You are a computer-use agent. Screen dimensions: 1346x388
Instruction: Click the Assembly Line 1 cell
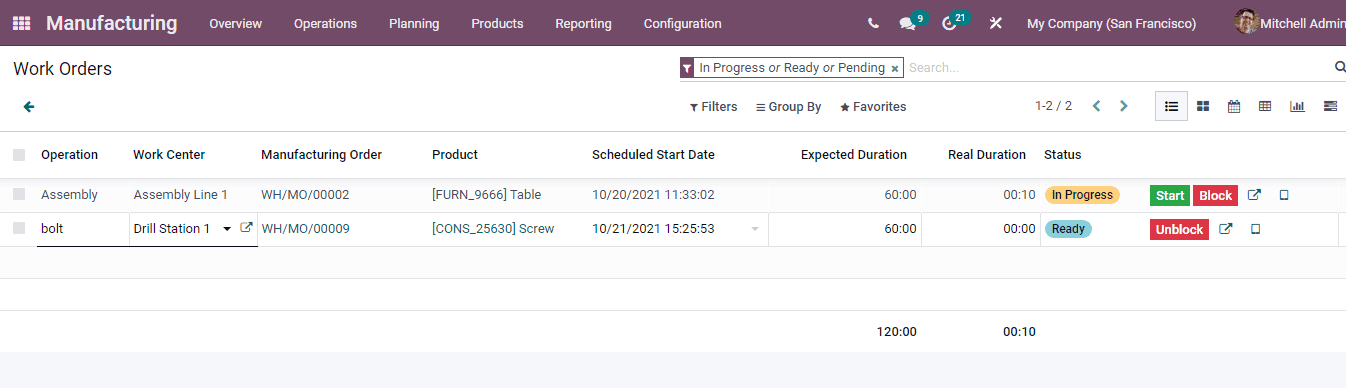coord(180,195)
